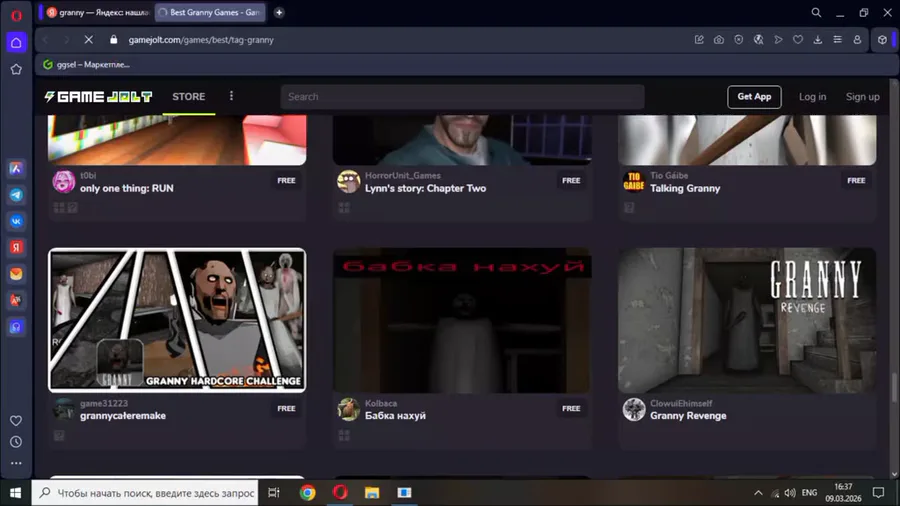Open the volume speaker tray icon
The image size is (900, 506).
point(790,493)
